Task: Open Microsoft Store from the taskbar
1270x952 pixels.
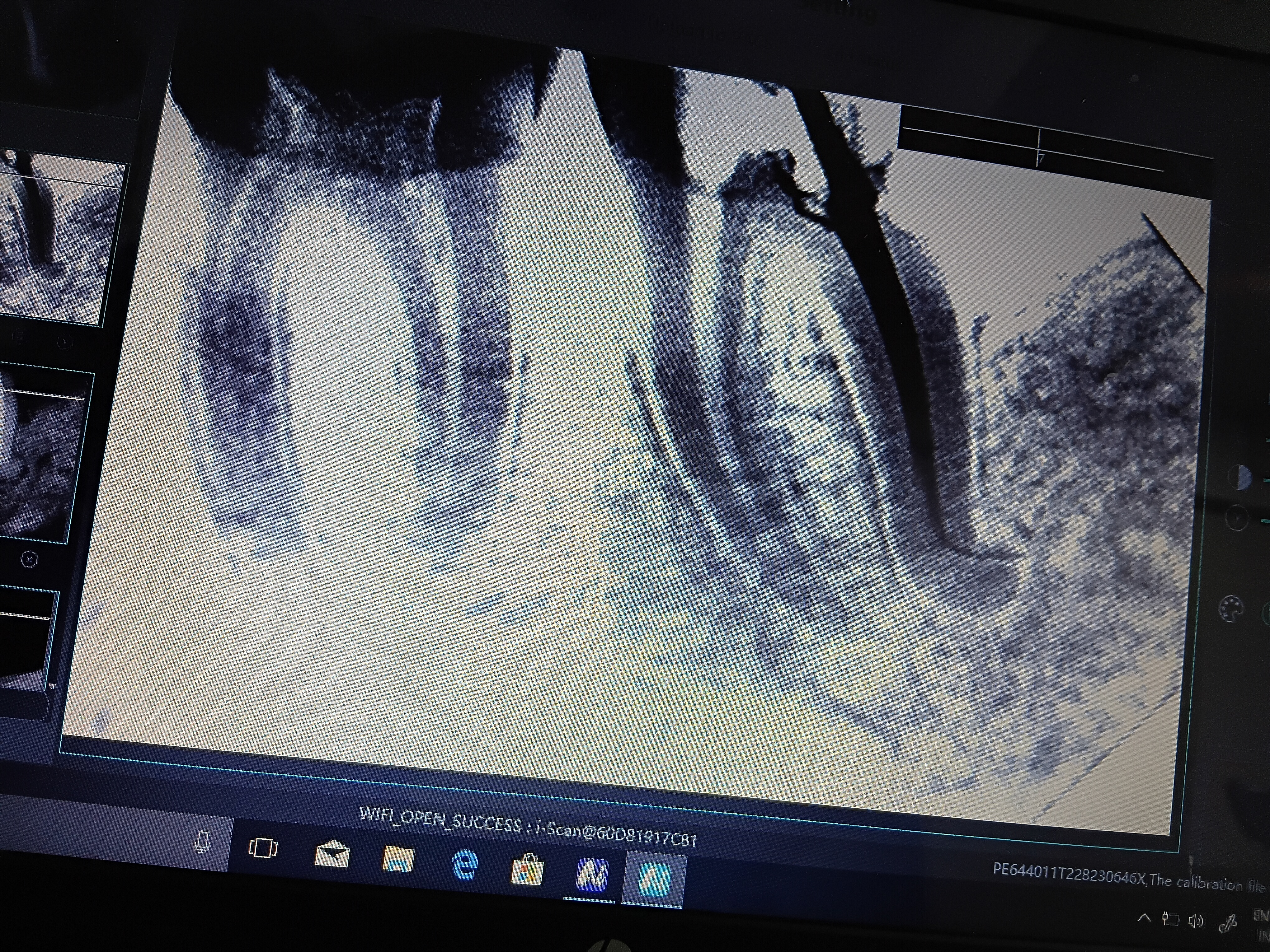Action: [x=527, y=870]
